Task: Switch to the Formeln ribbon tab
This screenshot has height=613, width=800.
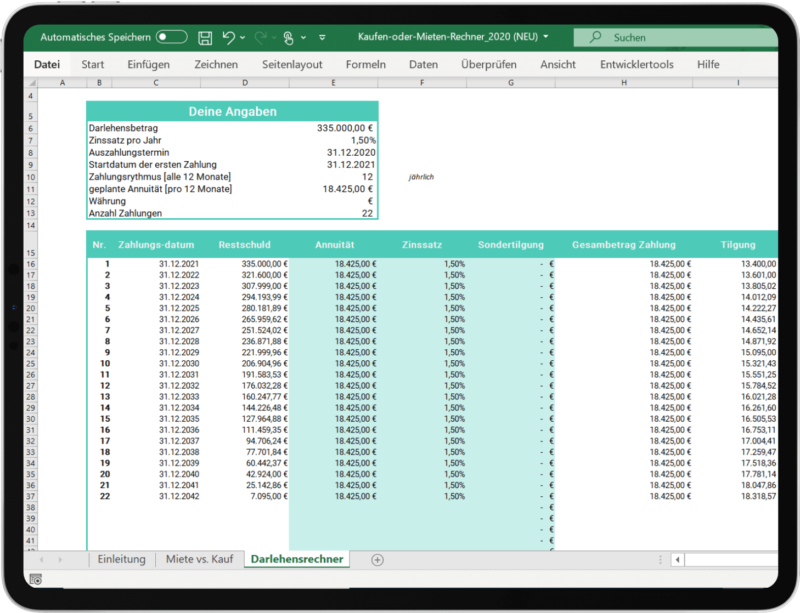Action: tap(365, 64)
